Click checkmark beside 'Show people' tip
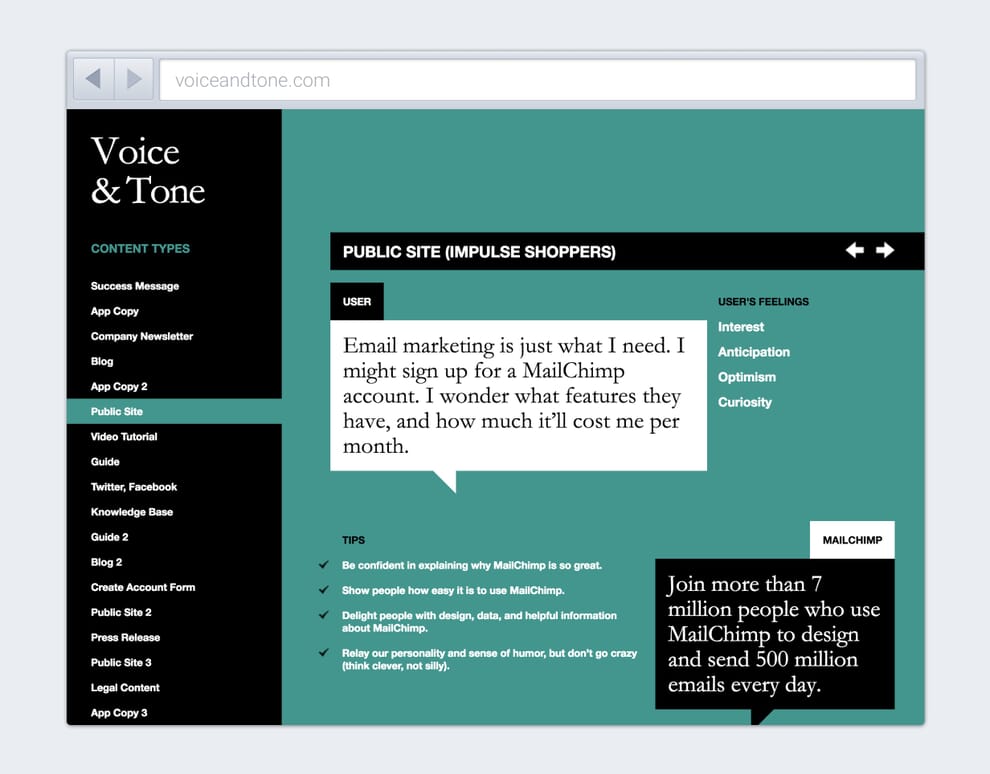 coord(324,590)
